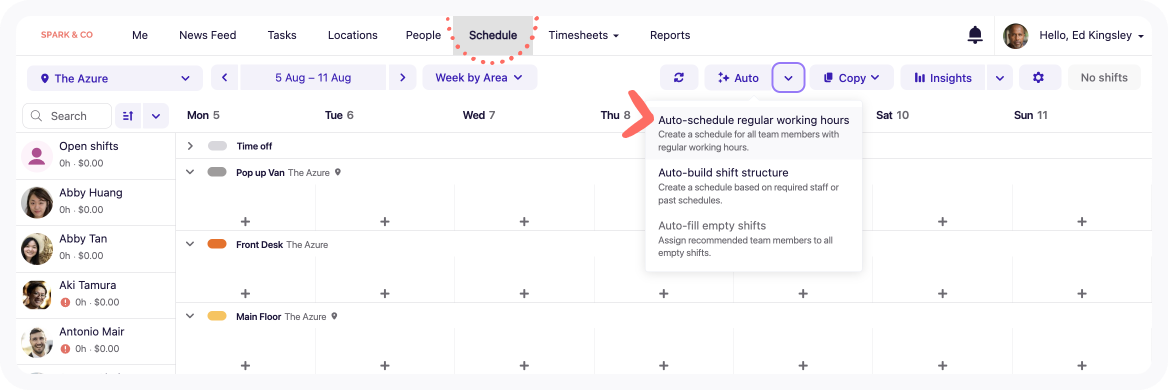
Task: Add Main Floor shift on Monday
Action: pos(245,365)
